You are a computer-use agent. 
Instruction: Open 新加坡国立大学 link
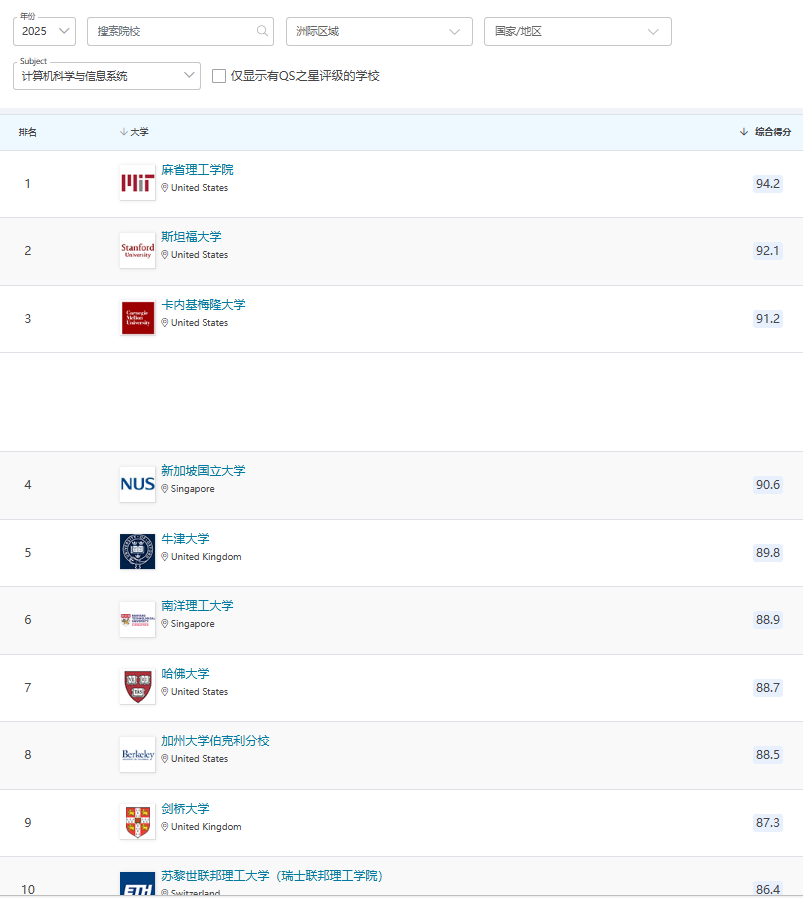point(203,470)
